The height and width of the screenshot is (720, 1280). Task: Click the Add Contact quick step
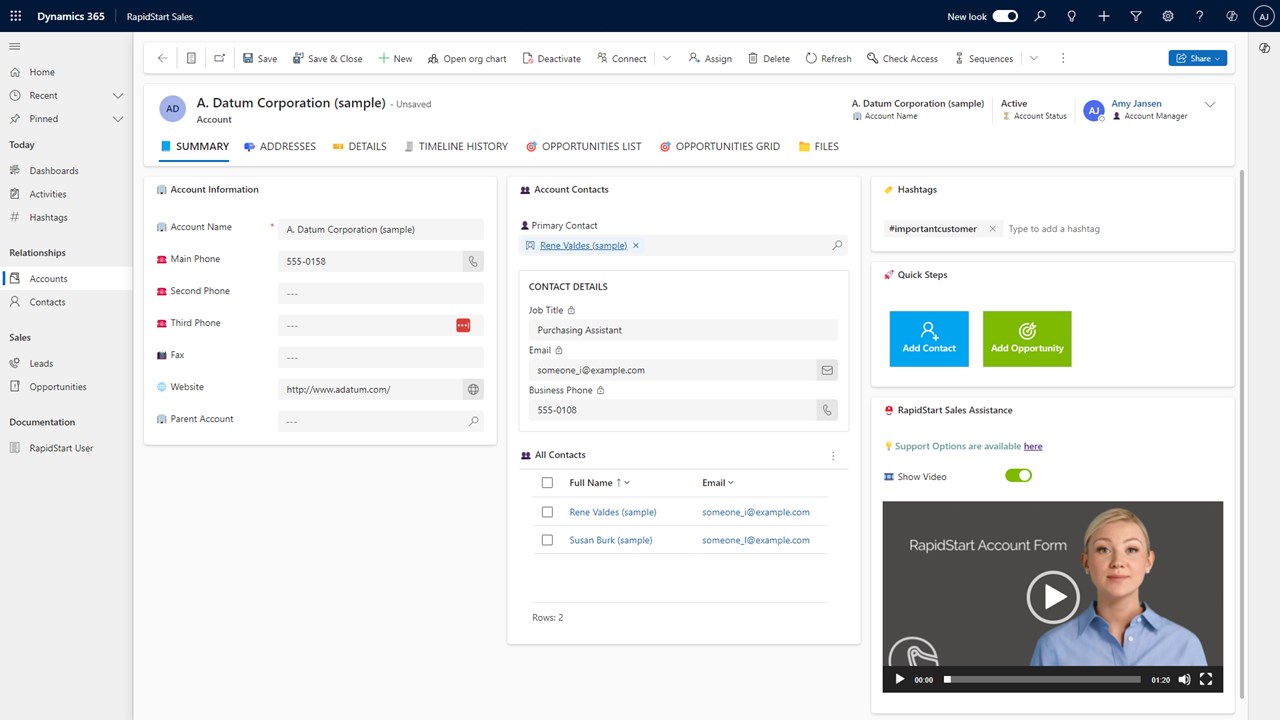[x=929, y=339]
